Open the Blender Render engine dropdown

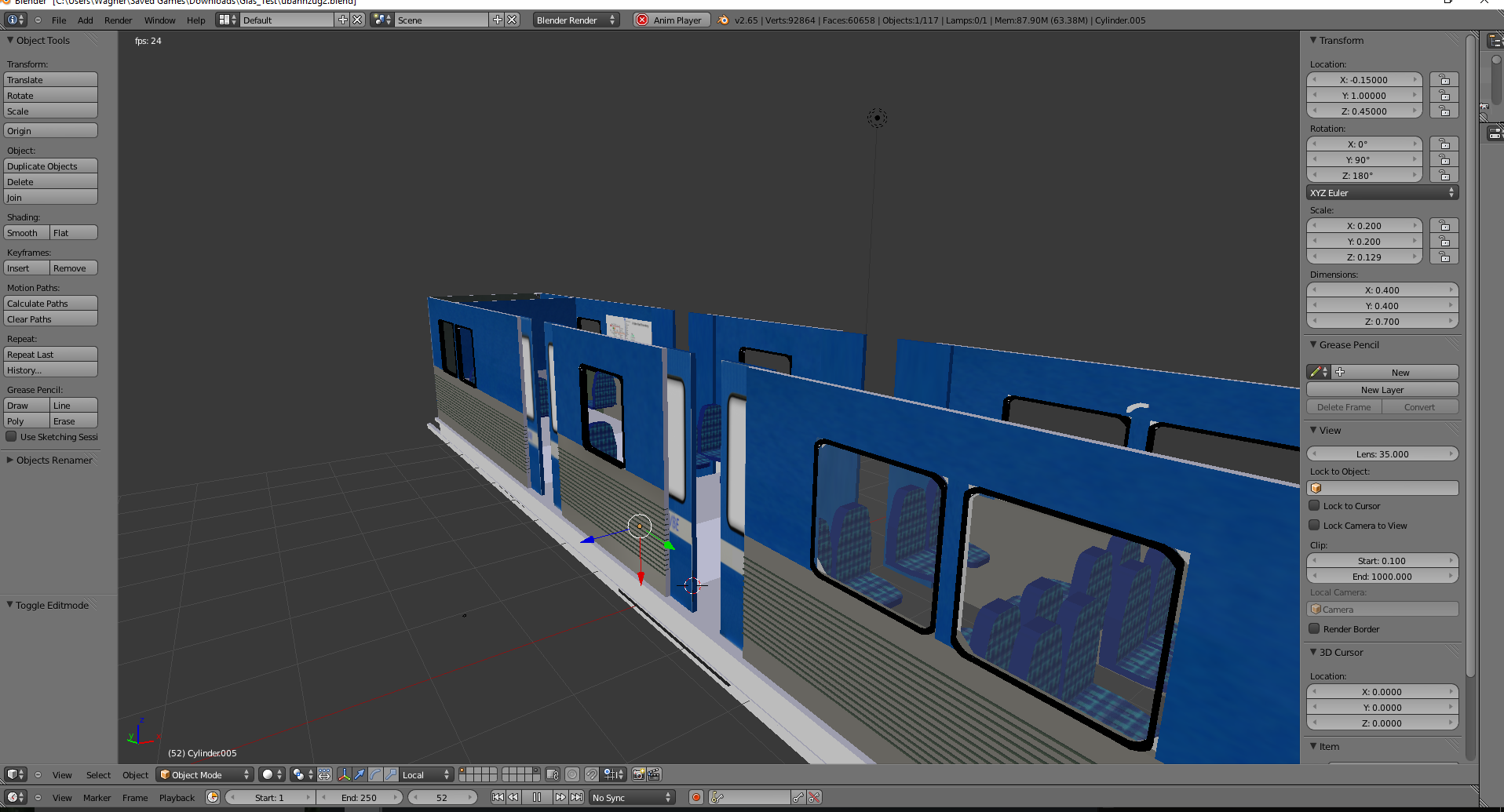point(575,20)
